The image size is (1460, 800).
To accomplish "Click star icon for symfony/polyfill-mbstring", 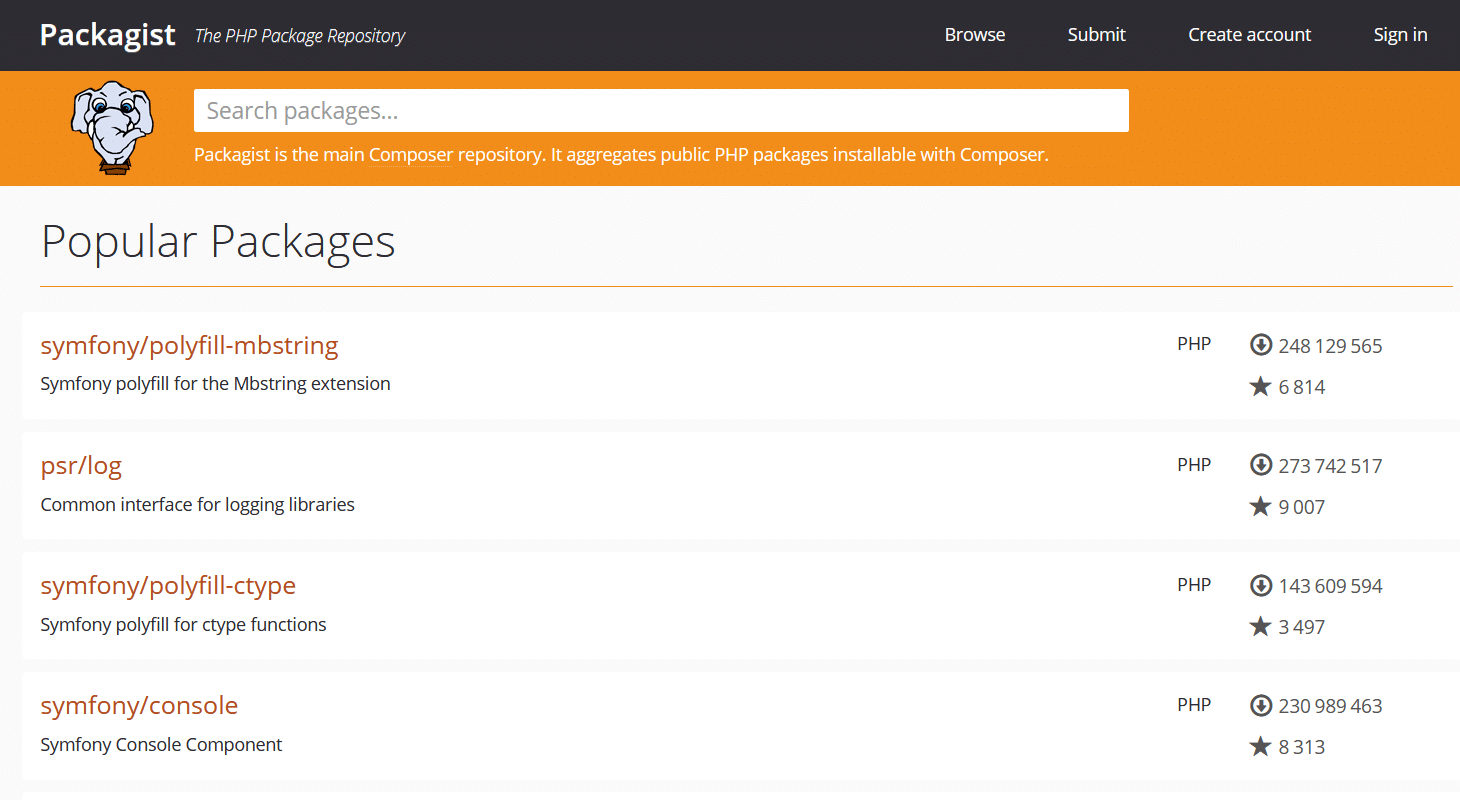I will (1261, 386).
